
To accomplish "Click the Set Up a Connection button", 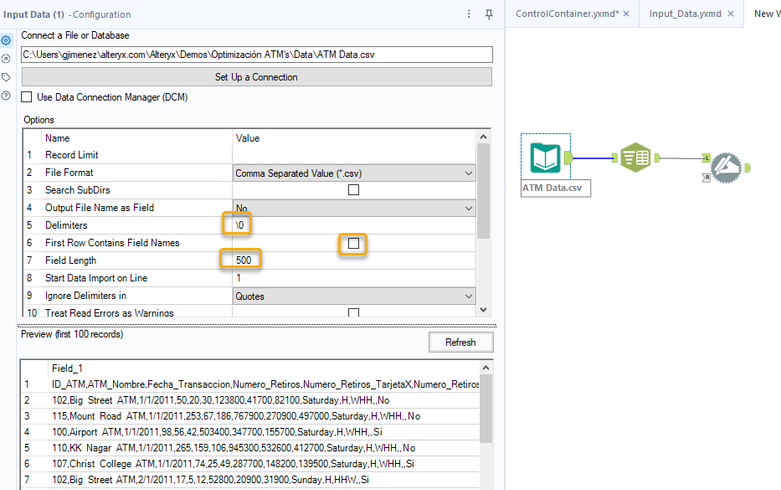I will [257, 77].
